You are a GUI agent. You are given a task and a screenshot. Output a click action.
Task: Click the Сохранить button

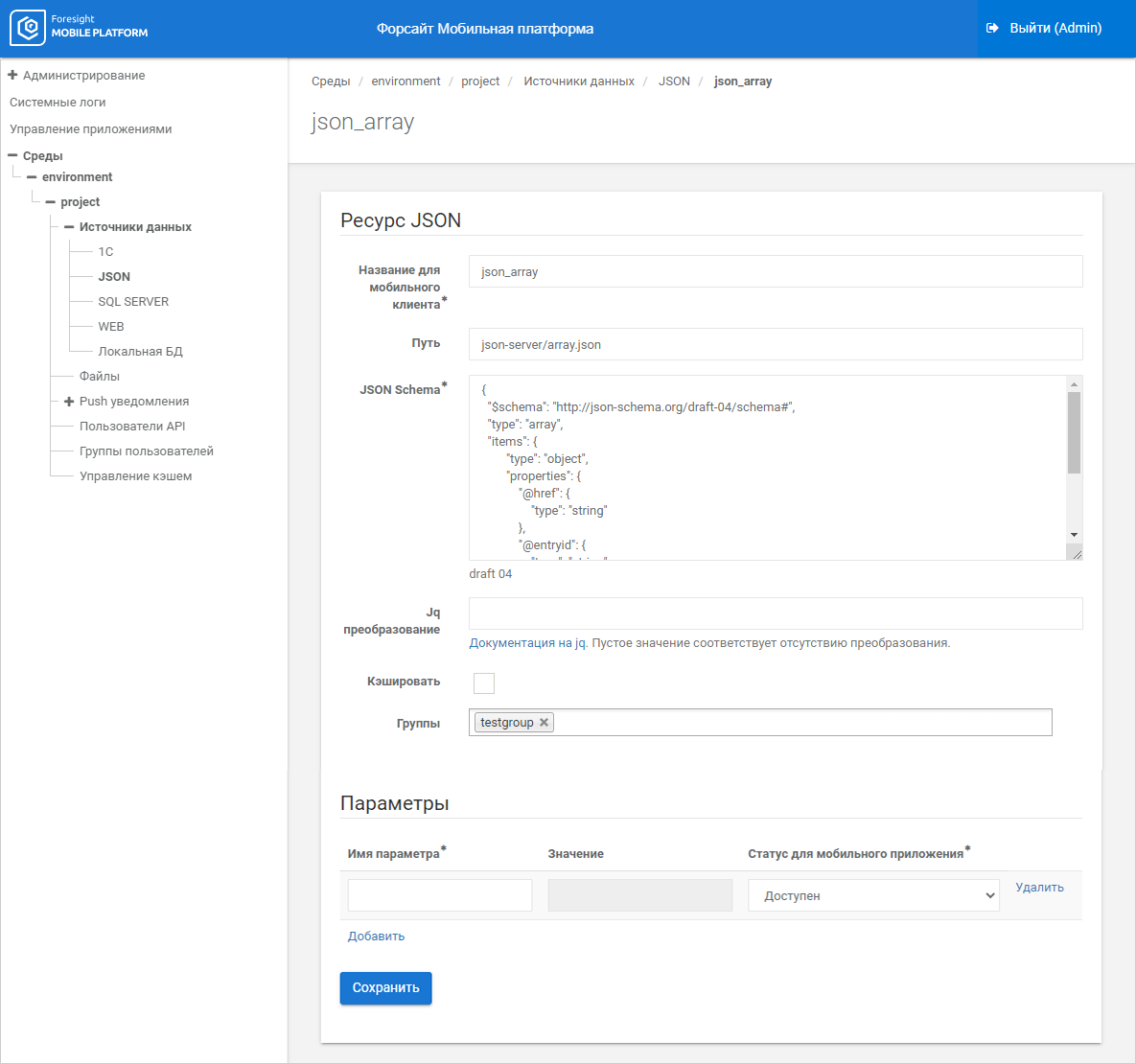385,988
